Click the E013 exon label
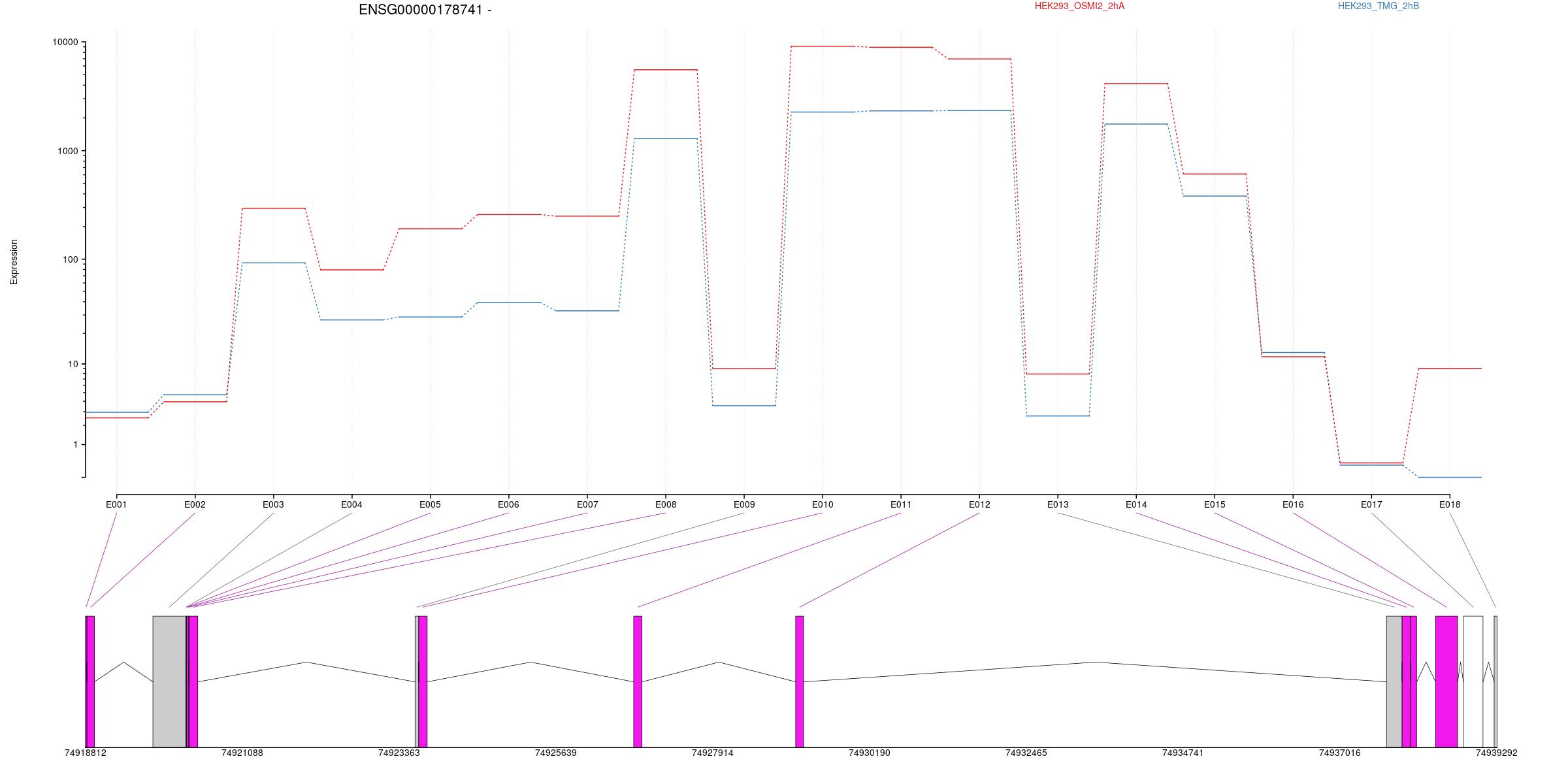 coord(1058,504)
